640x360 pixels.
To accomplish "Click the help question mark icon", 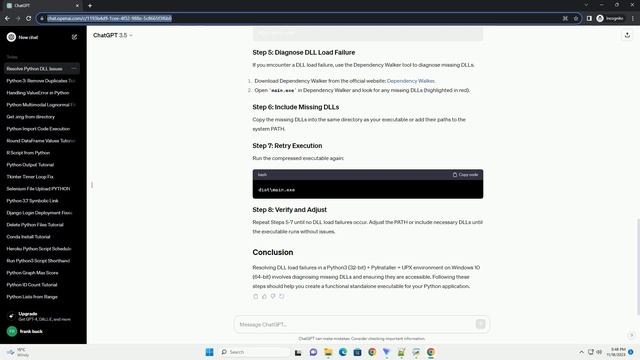I will point(631,335).
